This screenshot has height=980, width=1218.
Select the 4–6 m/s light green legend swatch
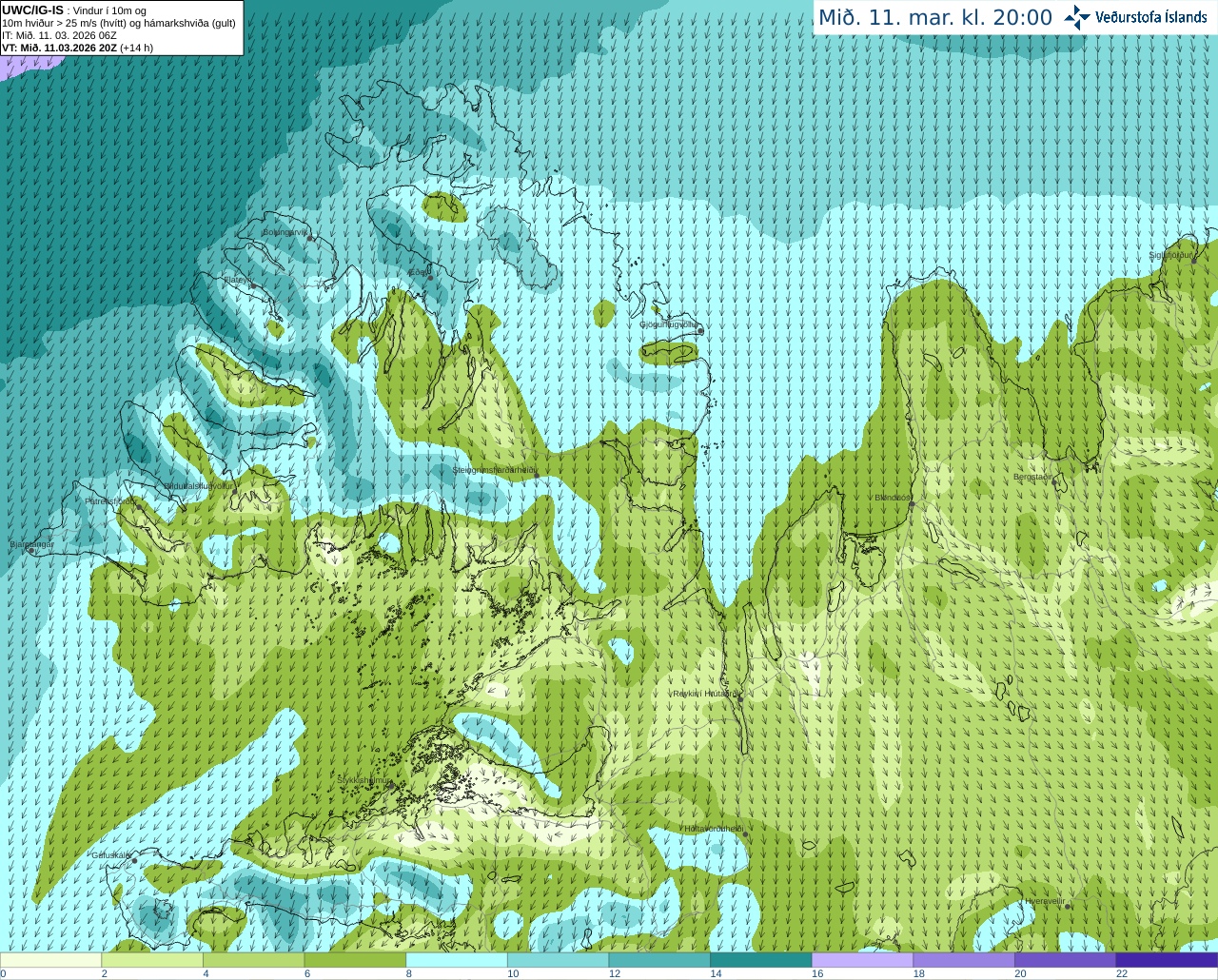click(253, 960)
